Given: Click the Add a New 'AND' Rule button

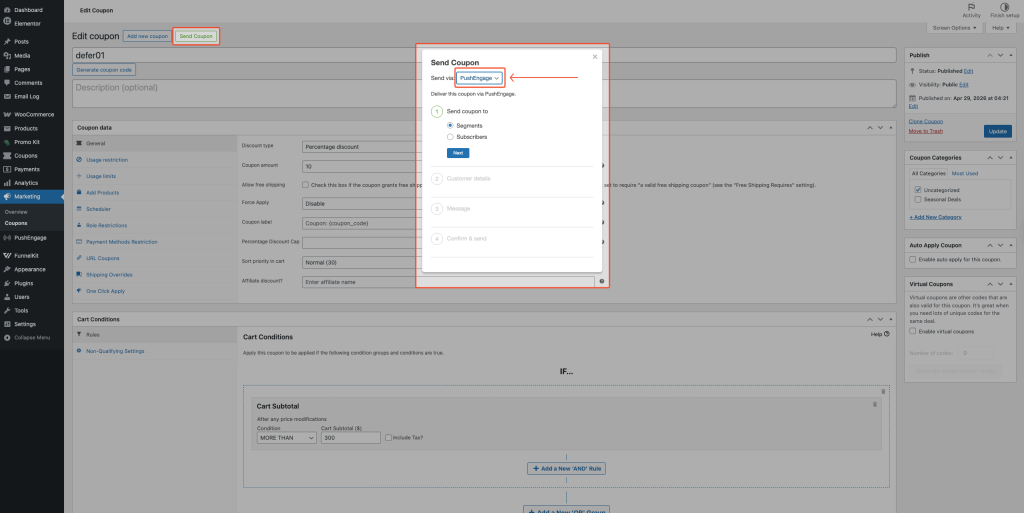Looking at the screenshot, I should (x=566, y=469).
